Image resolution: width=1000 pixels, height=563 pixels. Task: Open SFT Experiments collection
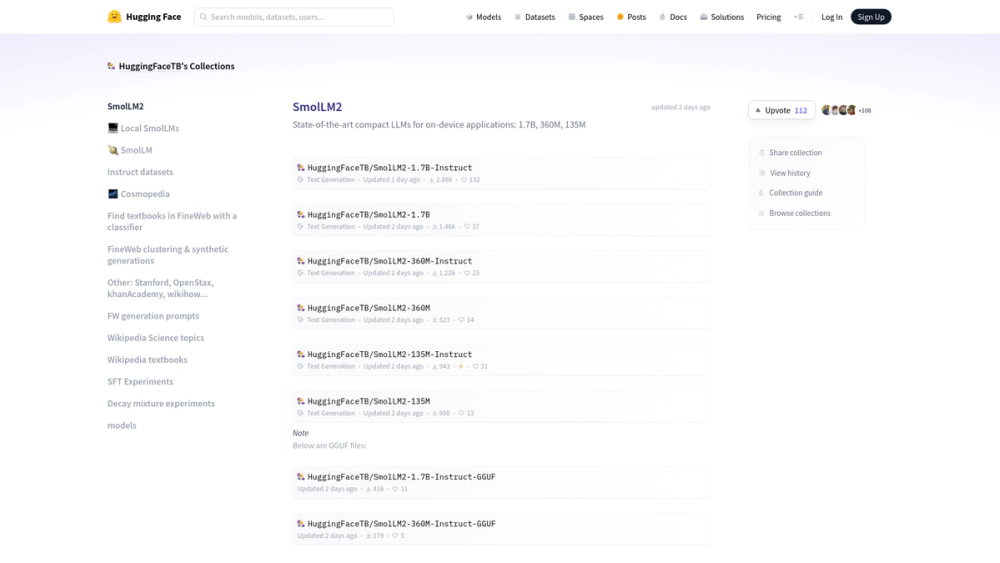click(140, 382)
